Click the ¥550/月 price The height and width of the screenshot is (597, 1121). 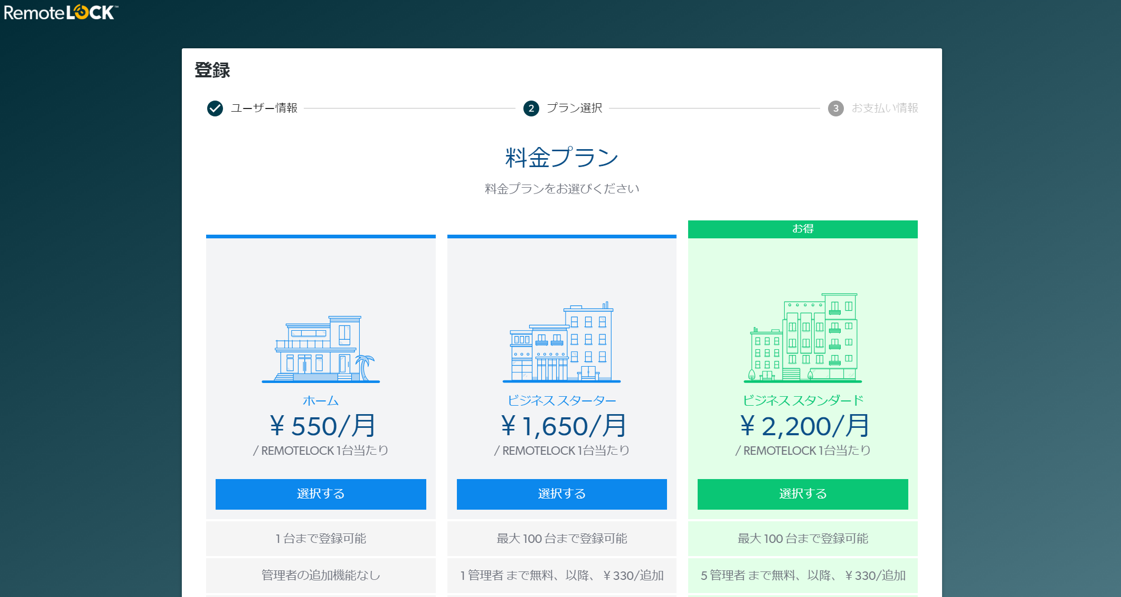(322, 426)
